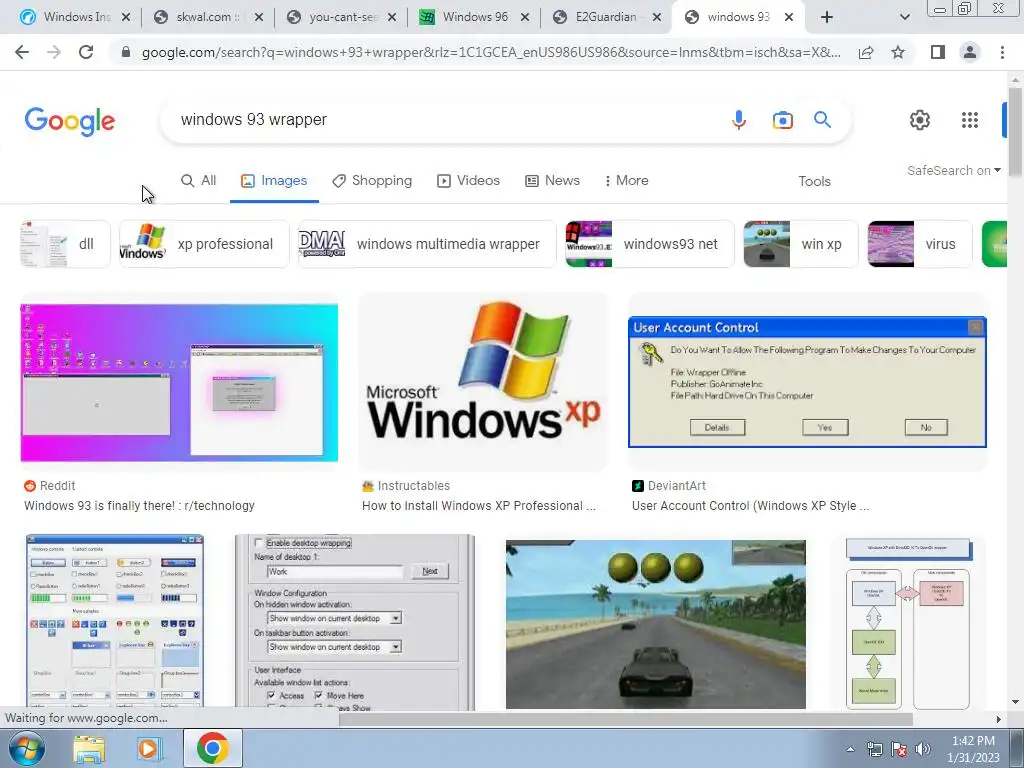Open the Tools filter options
Image resolution: width=1024 pixels, height=768 pixels.
tap(814, 182)
